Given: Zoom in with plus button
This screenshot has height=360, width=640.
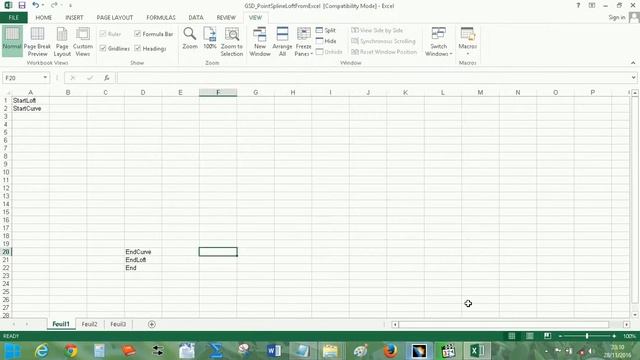Looking at the screenshot, I should tap(614, 336).
